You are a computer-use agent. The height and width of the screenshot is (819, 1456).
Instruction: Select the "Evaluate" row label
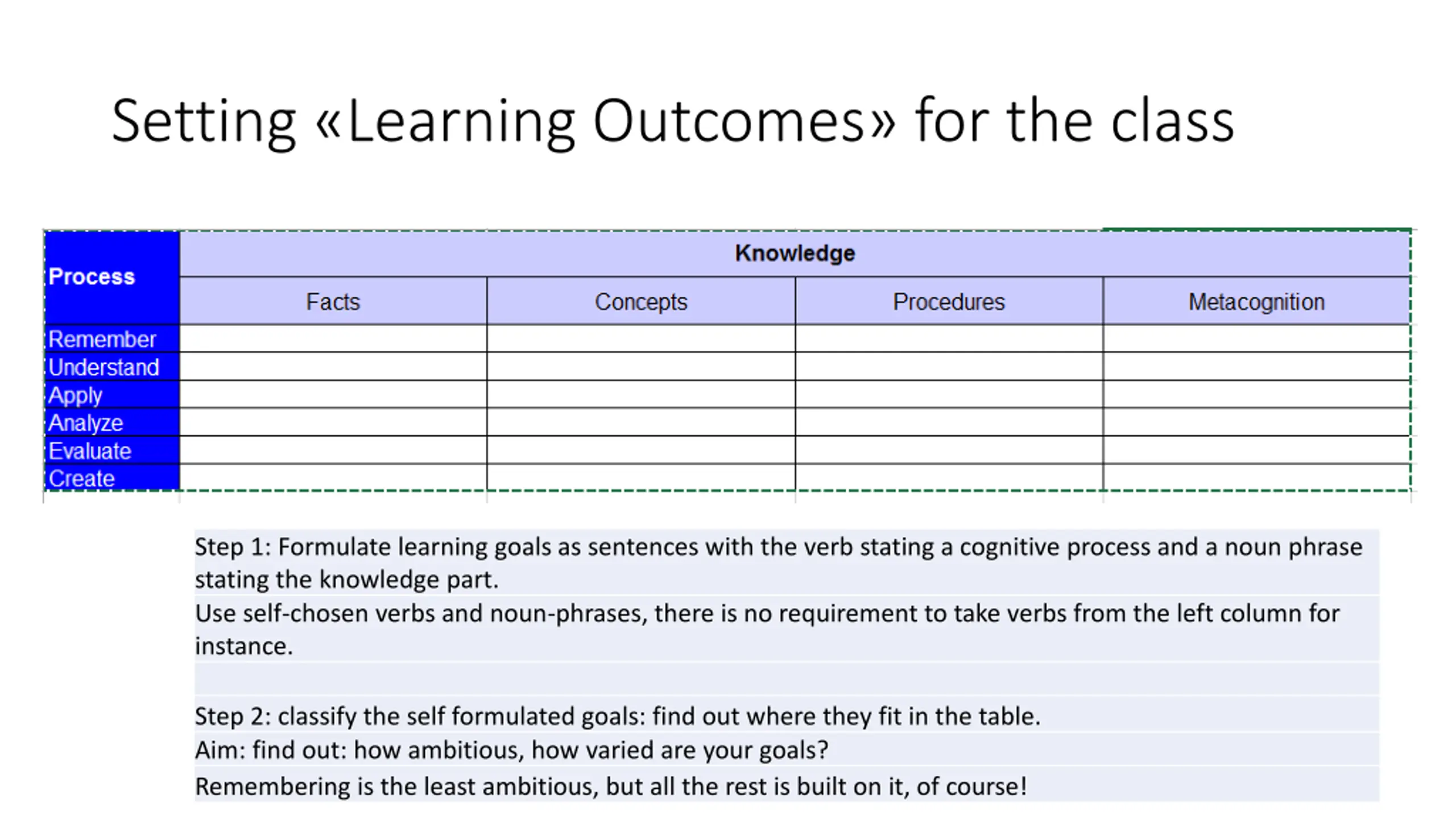[x=90, y=451]
